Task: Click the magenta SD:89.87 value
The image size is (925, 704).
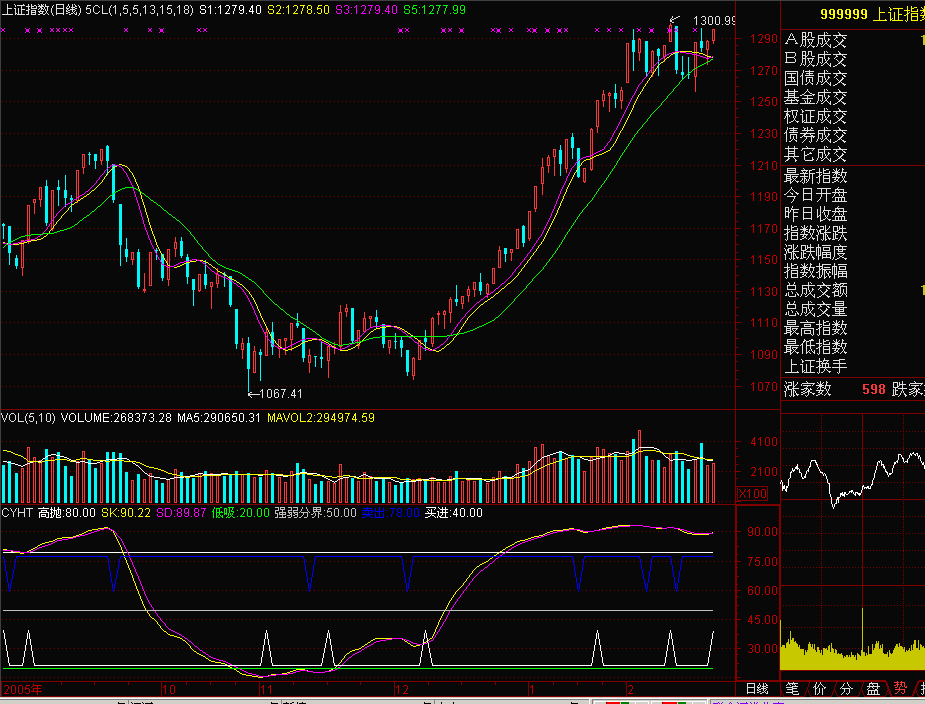Action: coord(181,513)
